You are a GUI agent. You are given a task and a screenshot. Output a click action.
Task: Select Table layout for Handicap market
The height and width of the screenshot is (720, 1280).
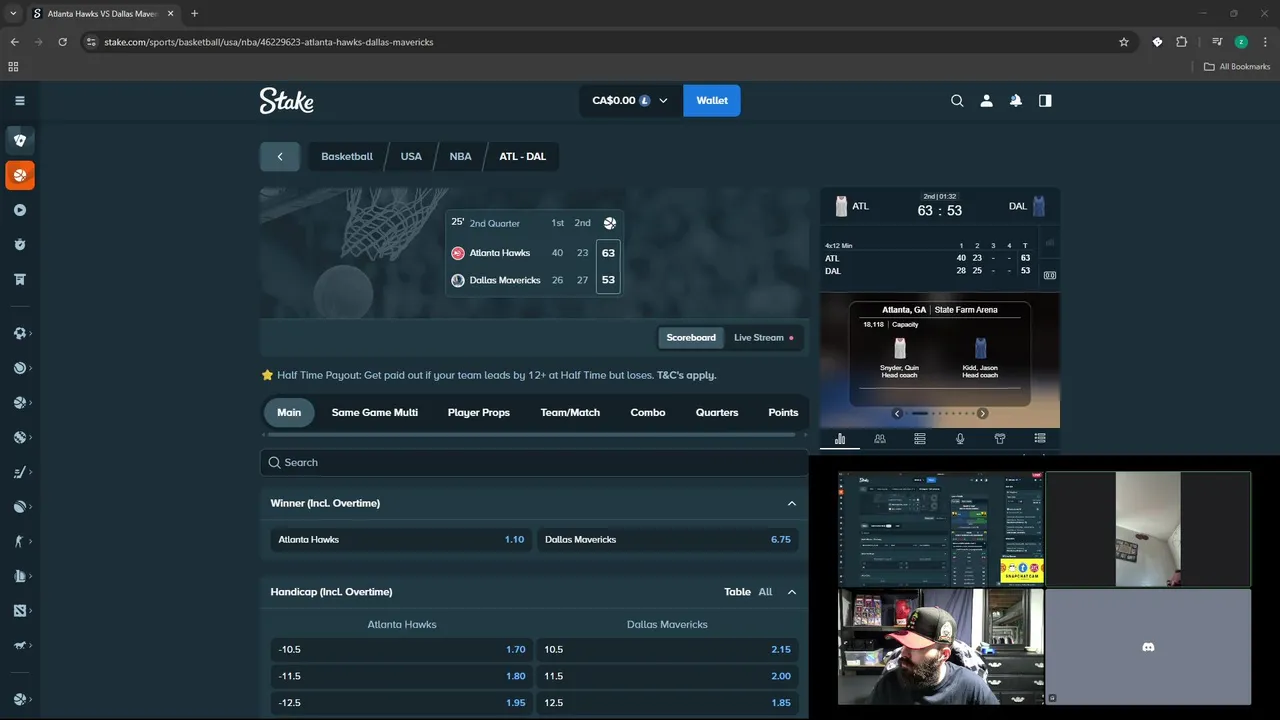pos(737,592)
